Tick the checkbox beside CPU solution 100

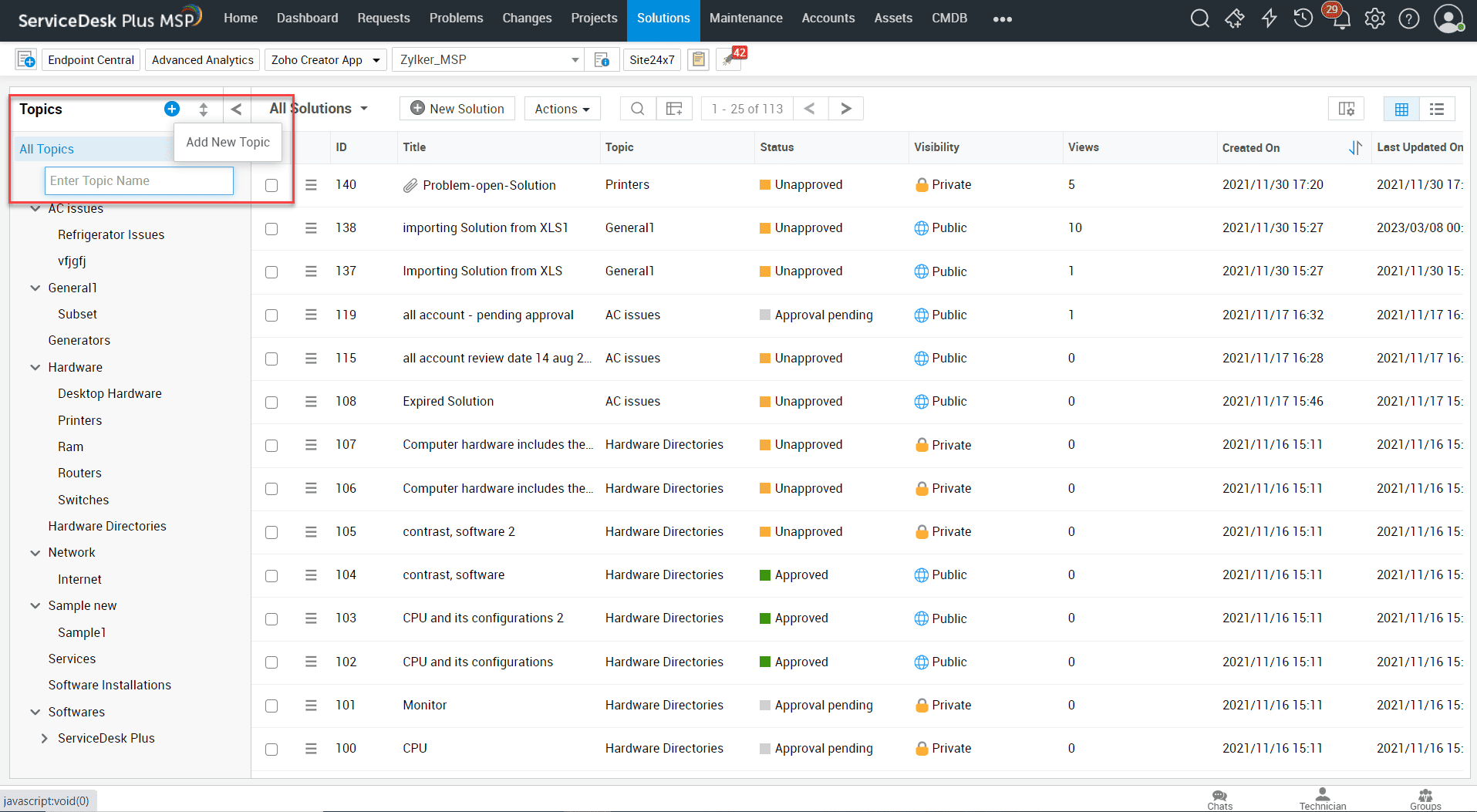[271, 749]
